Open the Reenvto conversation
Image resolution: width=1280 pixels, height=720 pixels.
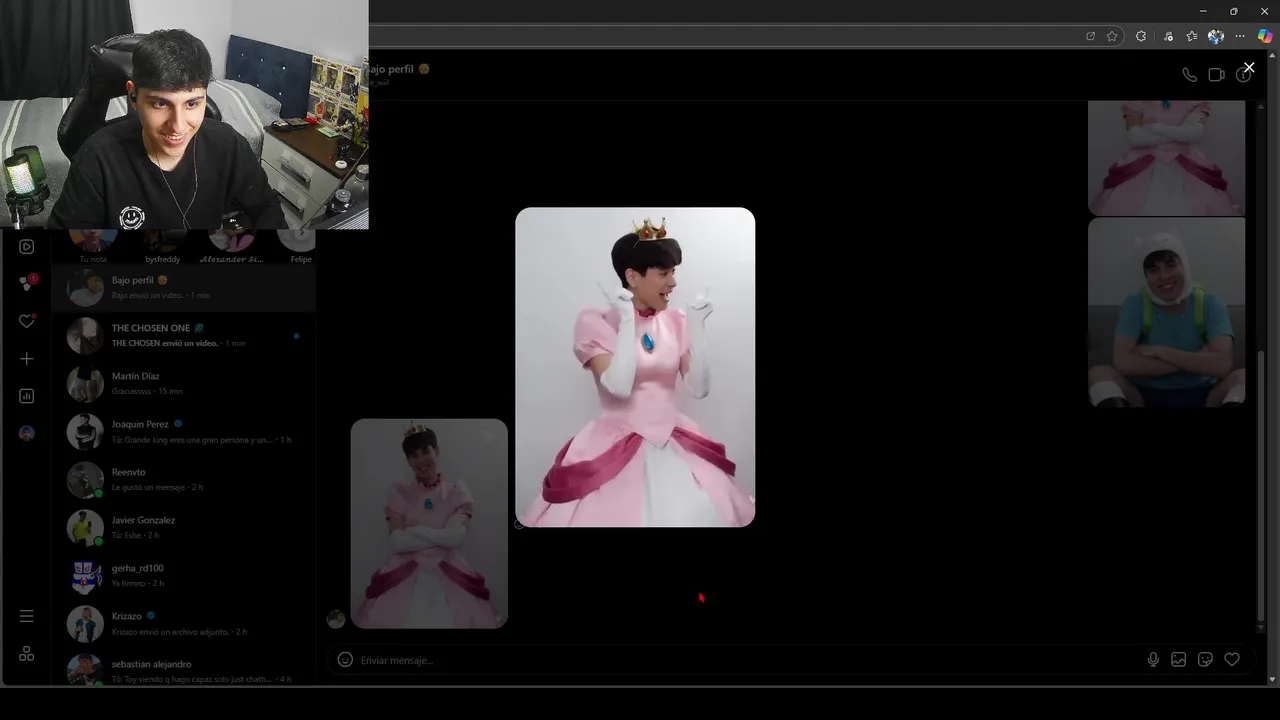(184, 479)
